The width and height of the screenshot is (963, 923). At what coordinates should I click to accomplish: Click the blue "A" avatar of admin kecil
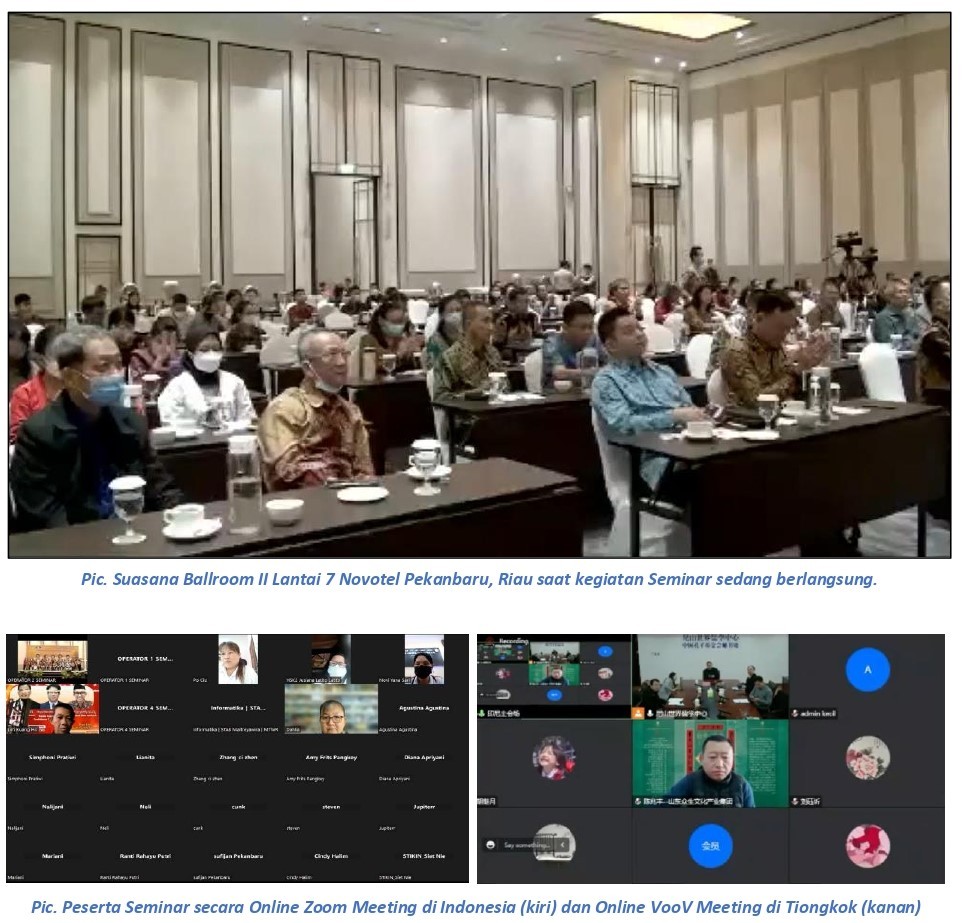867,670
